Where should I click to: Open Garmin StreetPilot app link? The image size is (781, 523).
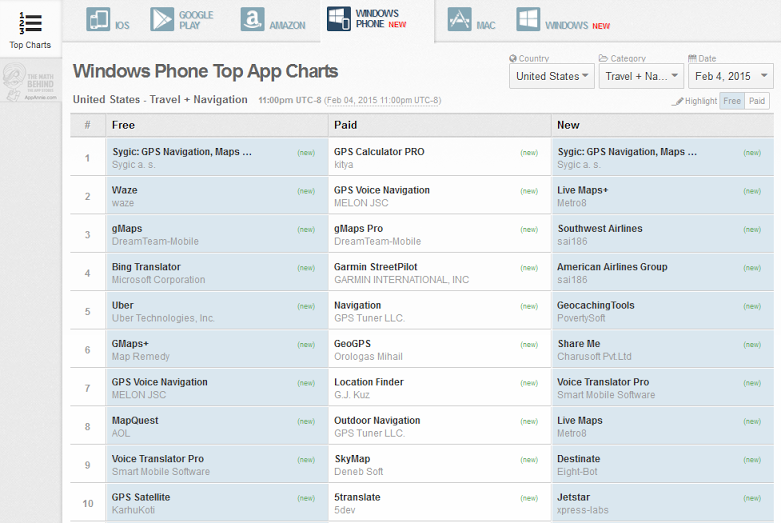tap(376, 267)
